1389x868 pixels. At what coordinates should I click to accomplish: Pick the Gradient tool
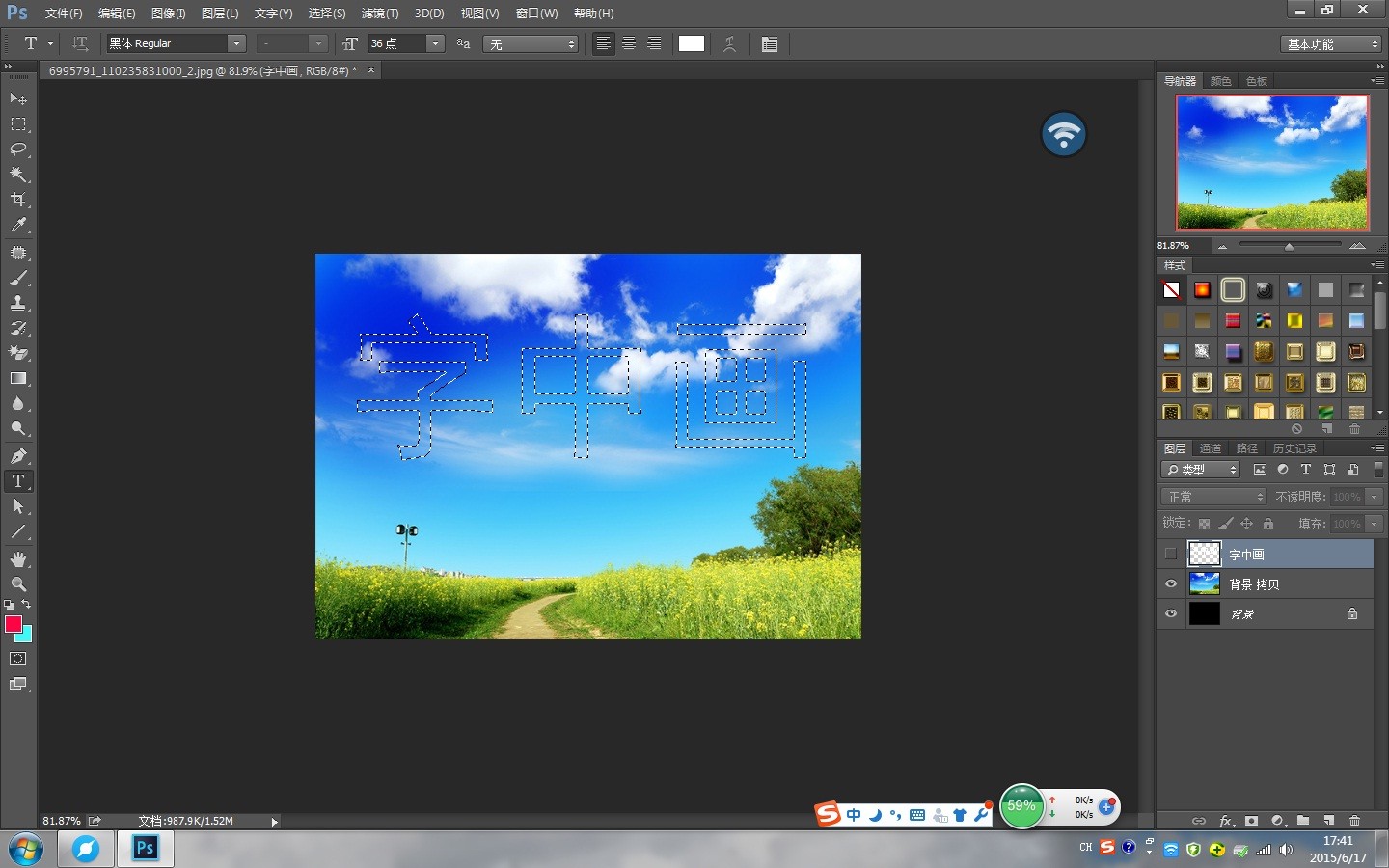(x=18, y=379)
